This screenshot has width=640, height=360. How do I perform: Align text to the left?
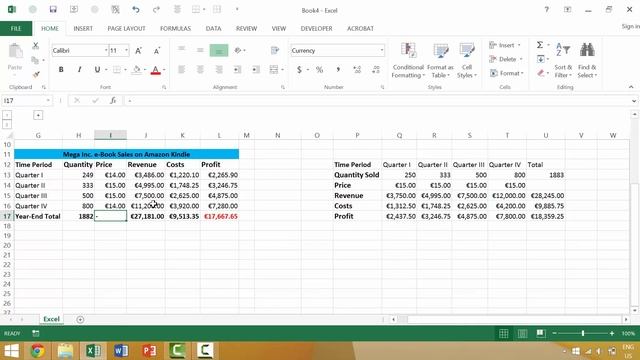[x=181, y=69]
